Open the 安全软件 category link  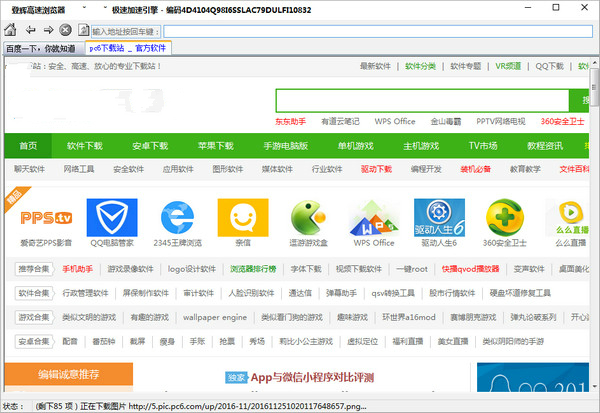pos(129,169)
